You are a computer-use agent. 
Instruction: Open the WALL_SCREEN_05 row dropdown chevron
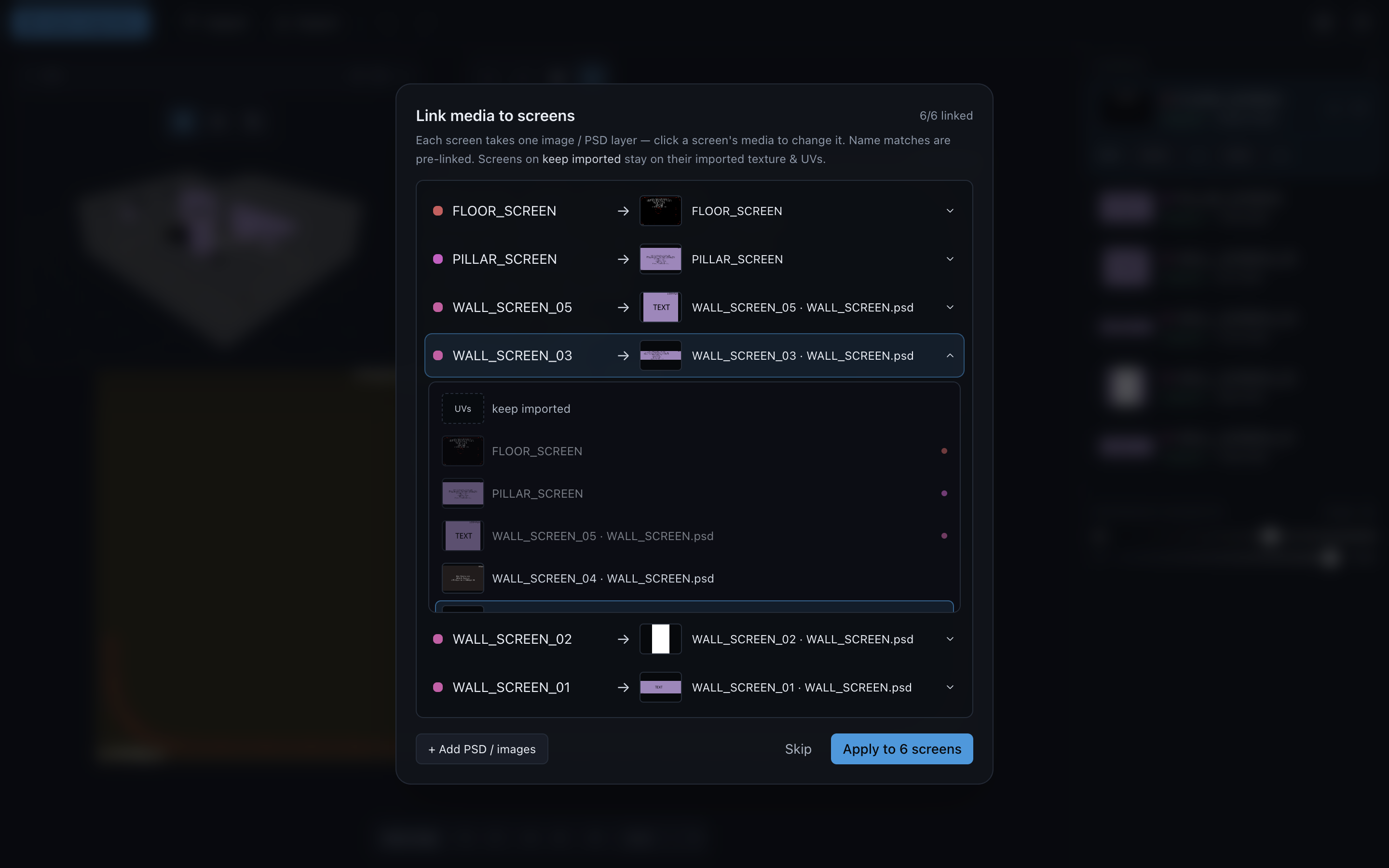950,307
